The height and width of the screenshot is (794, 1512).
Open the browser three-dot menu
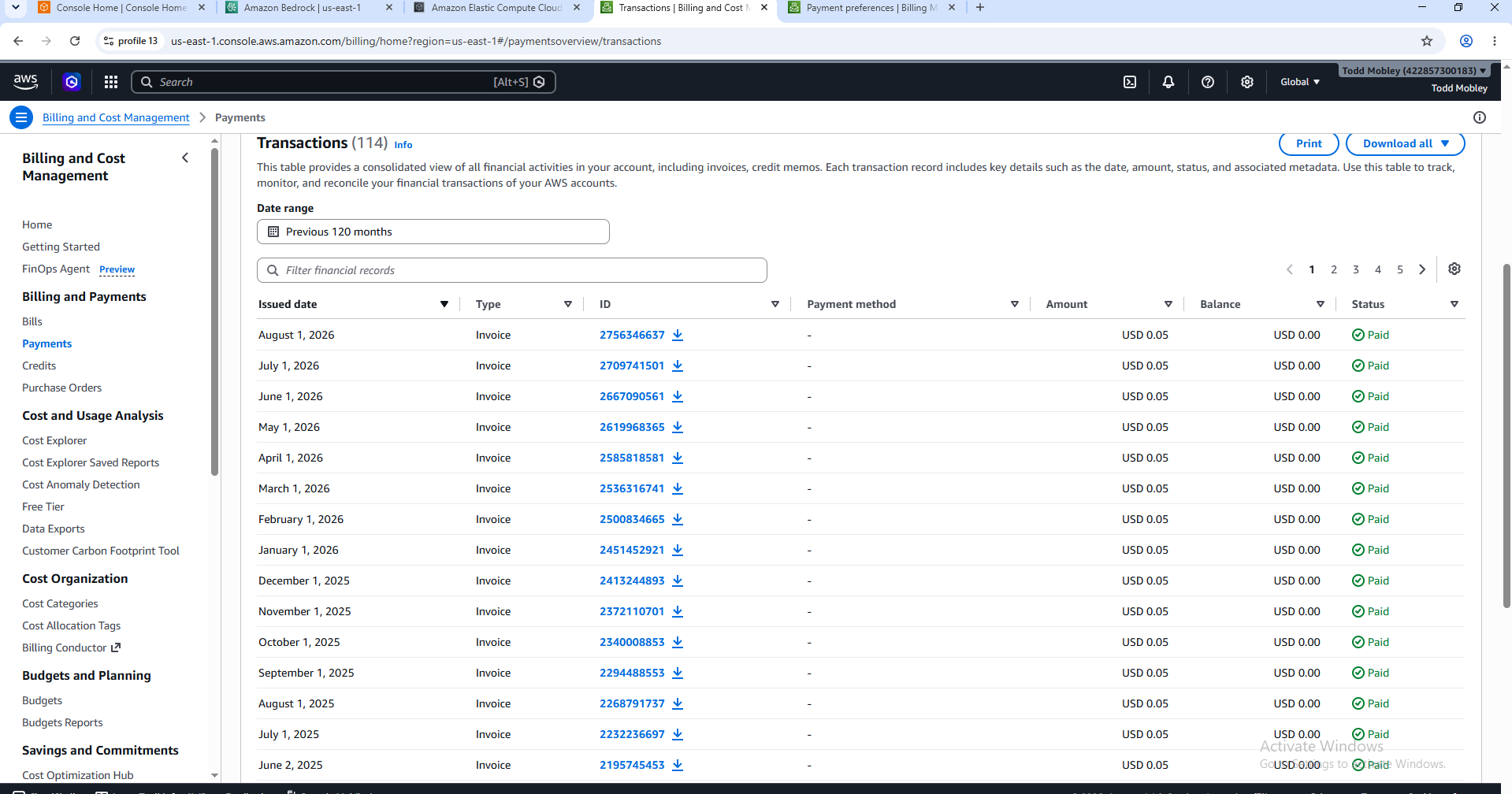click(1495, 41)
